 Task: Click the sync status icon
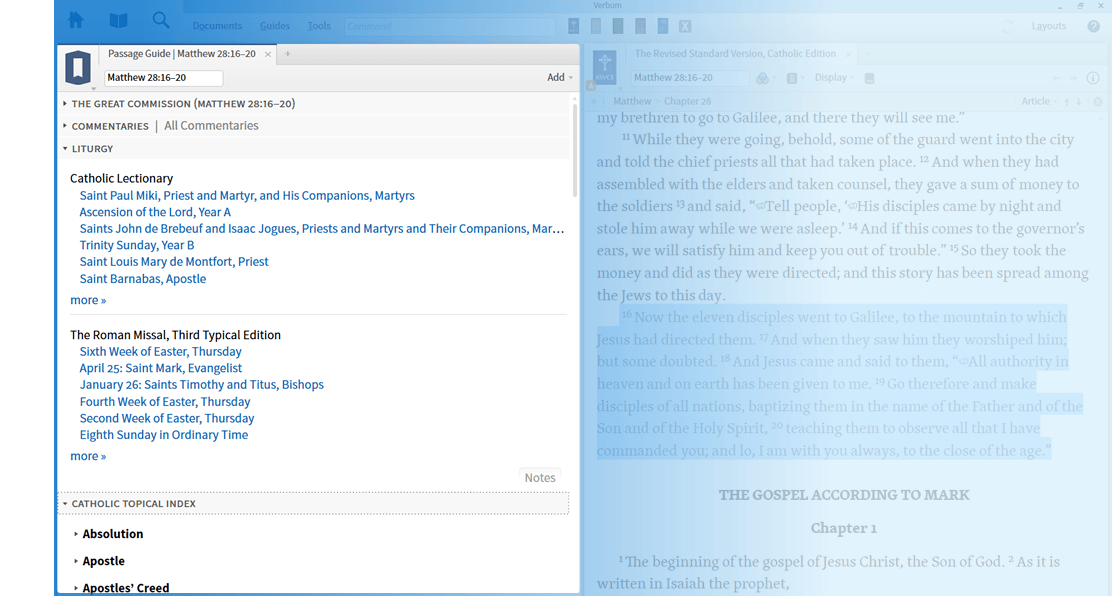(1008, 26)
